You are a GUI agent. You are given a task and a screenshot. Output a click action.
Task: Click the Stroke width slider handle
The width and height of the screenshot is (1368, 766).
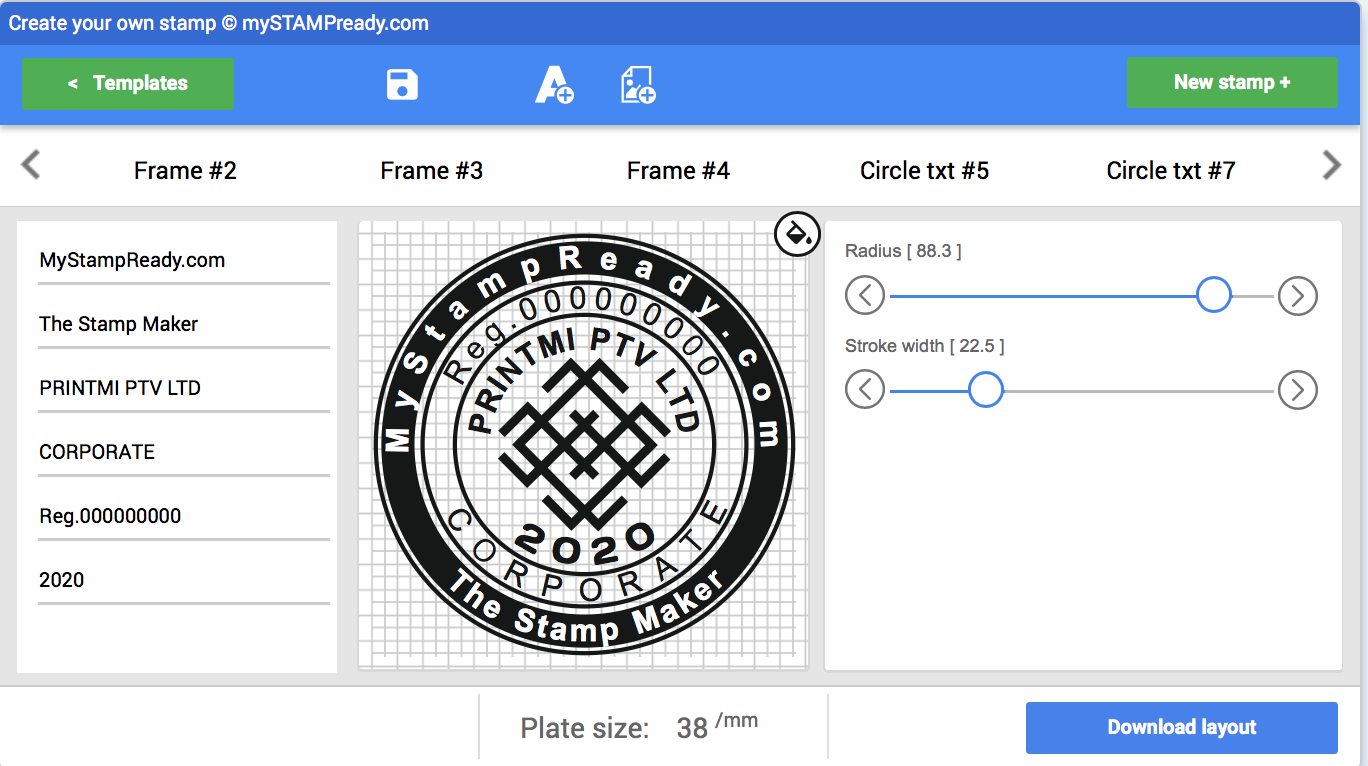tap(986, 389)
